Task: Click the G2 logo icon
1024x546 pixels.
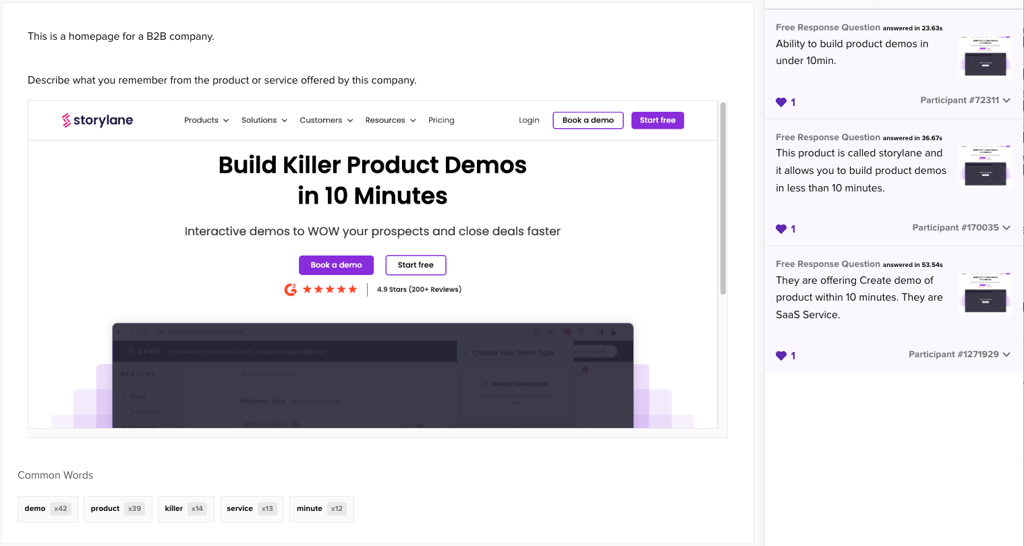Action: click(291, 289)
